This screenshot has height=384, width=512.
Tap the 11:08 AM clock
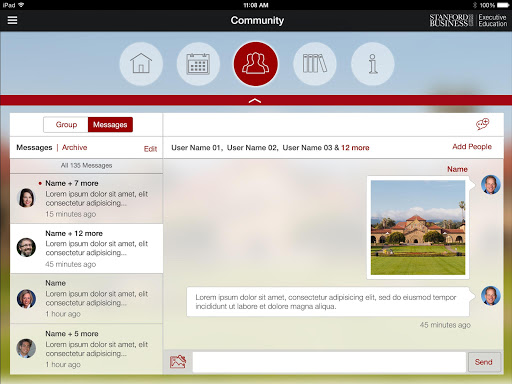point(256,5)
